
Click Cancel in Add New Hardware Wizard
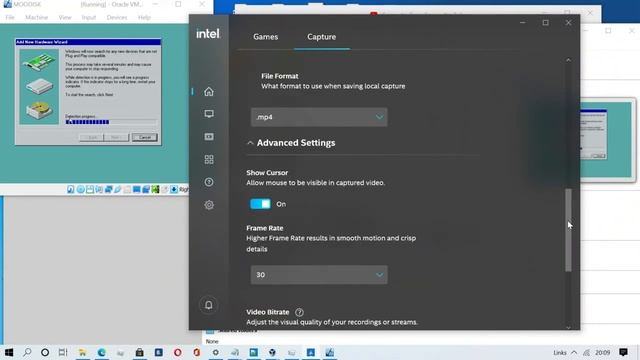[x=144, y=138]
